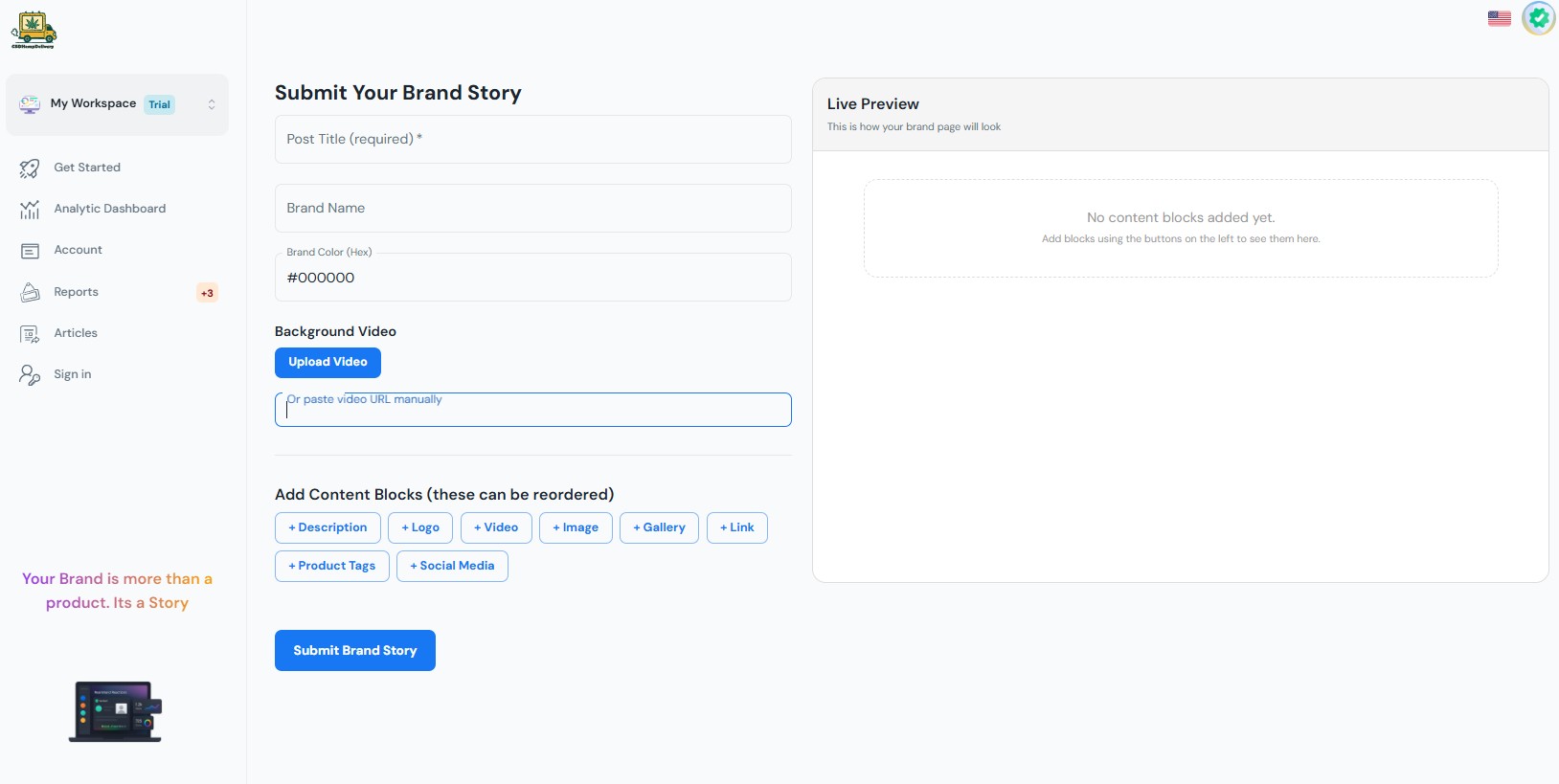The width and height of the screenshot is (1559, 784).
Task: Open the Account menu item
Action: tap(78, 250)
